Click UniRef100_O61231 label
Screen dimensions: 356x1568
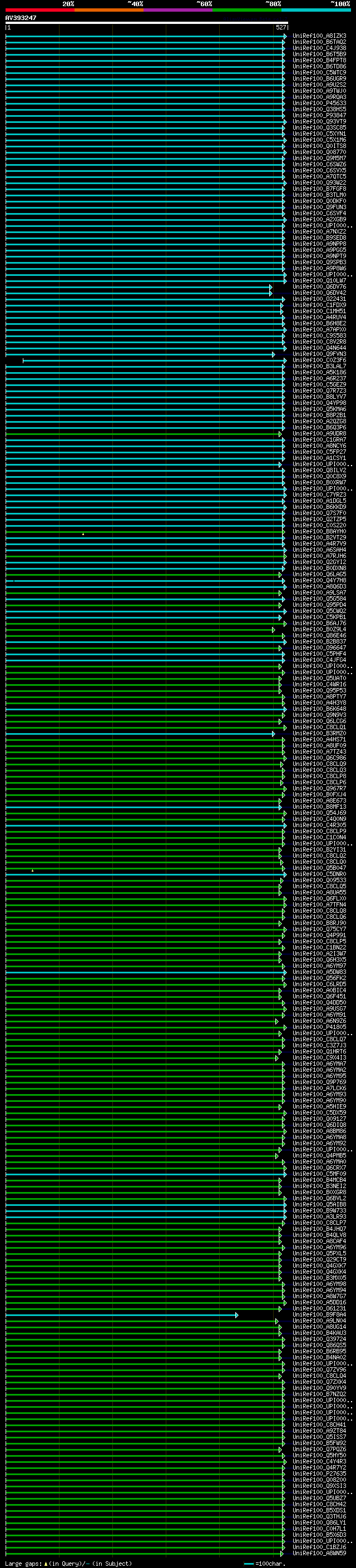[319, 1309]
